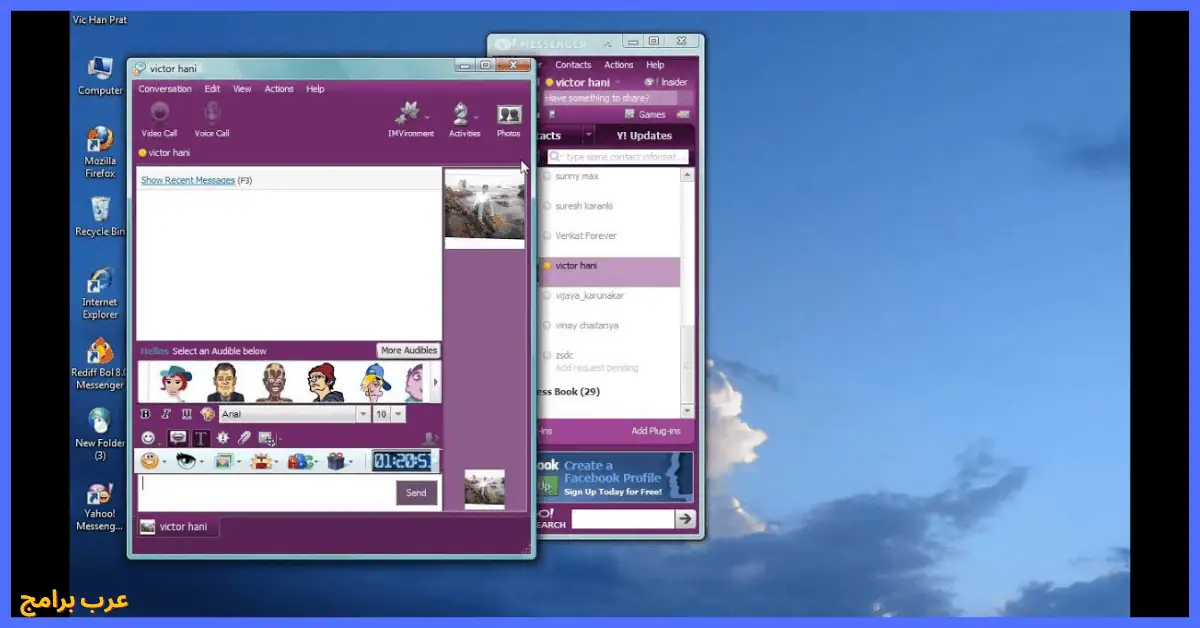Expand the font size 10 dropdown

click(x=398, y=414)
